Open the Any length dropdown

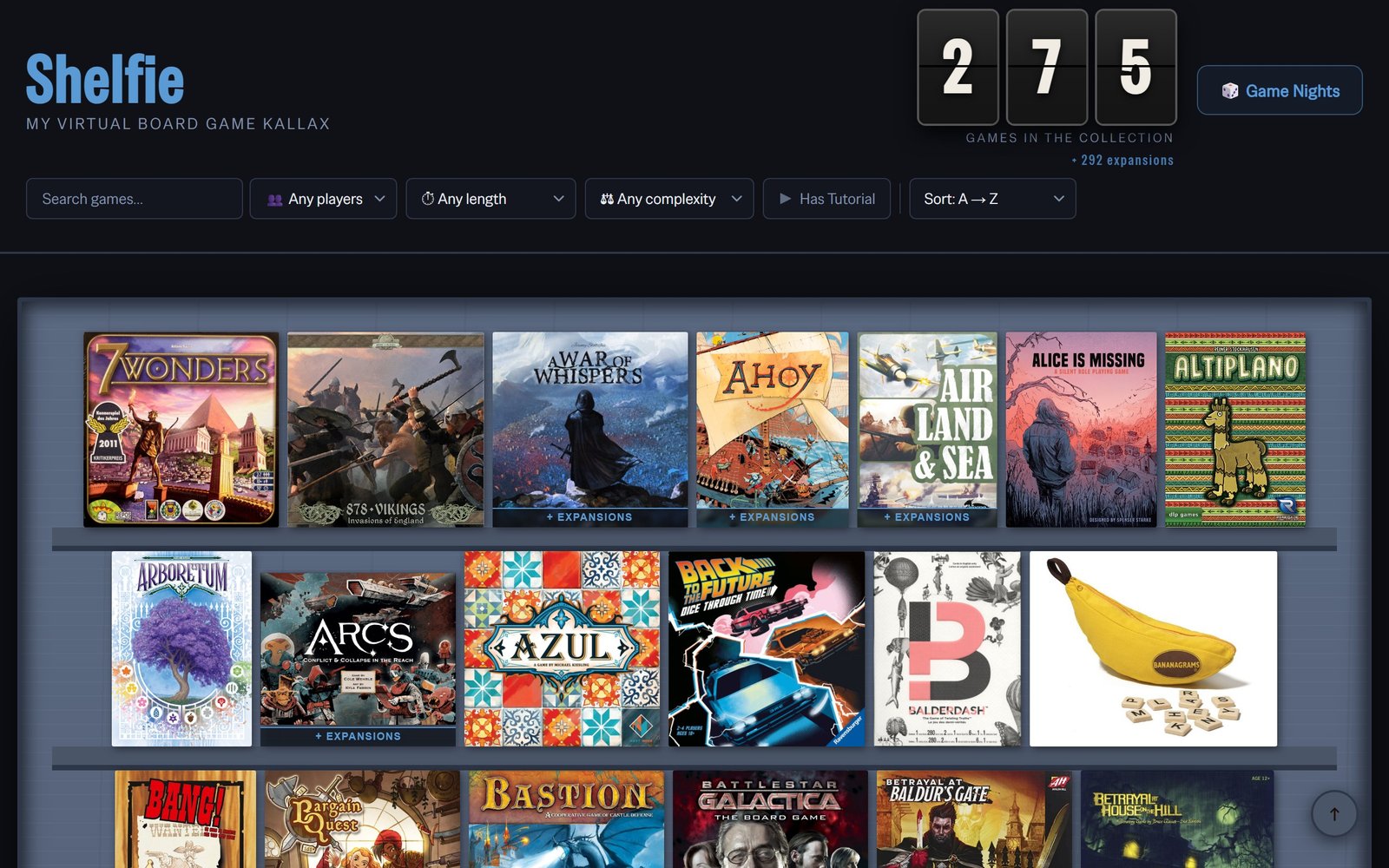point(490,199)
